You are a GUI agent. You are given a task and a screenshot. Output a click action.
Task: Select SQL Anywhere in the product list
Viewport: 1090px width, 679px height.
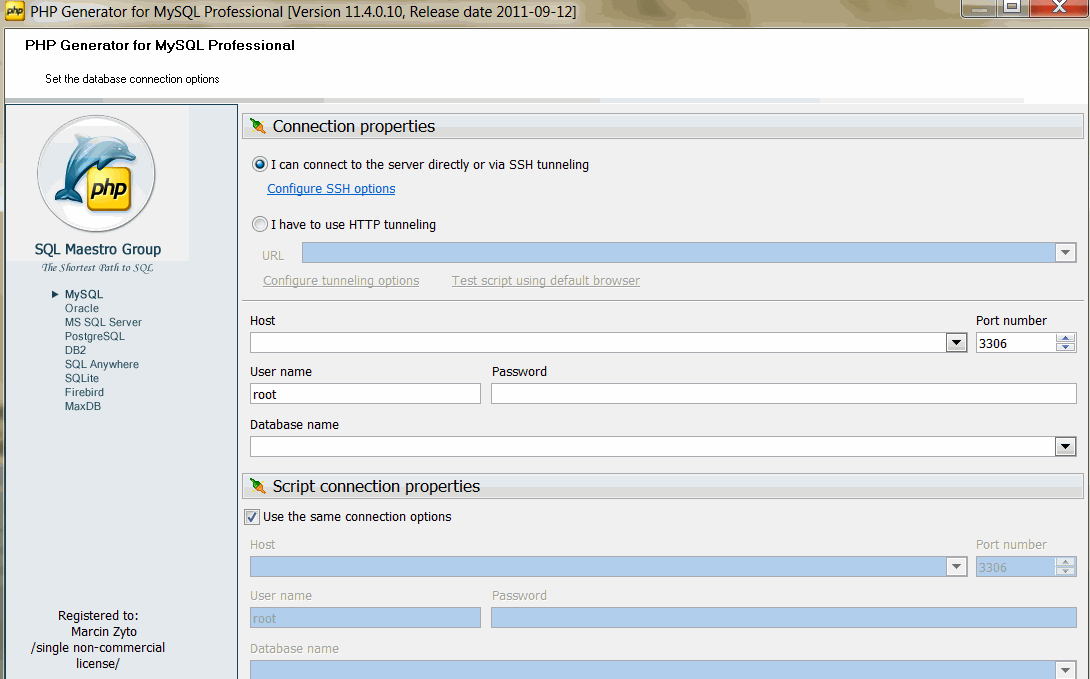coord(101,364)
